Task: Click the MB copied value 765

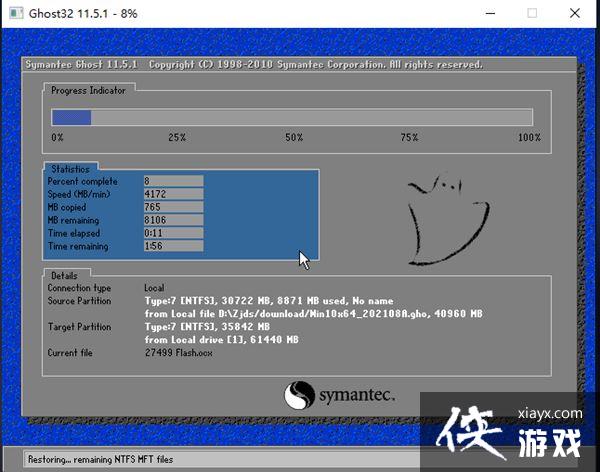Action: coord(173,207)
